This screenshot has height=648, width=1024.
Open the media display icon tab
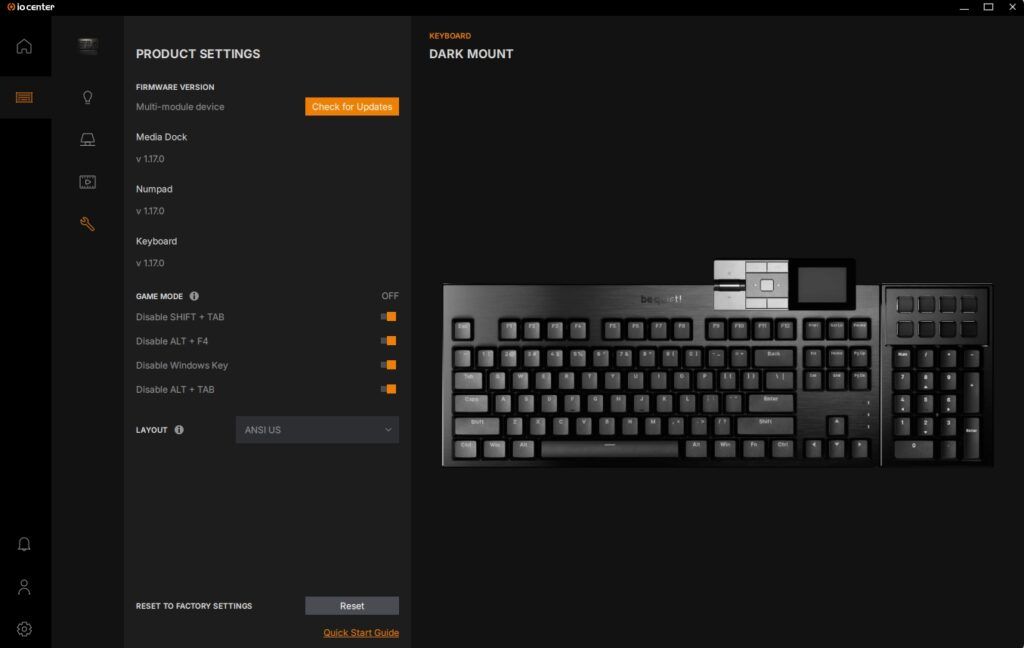tap(88, 182)
